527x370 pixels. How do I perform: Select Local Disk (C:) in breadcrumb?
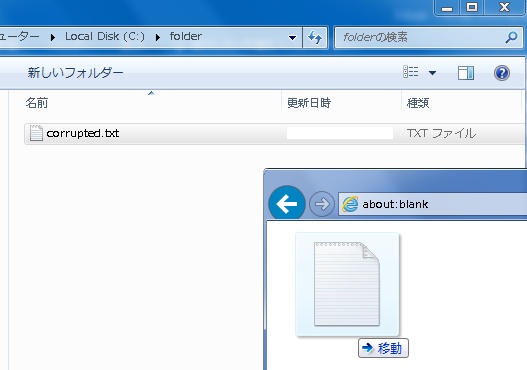(105, 36)
